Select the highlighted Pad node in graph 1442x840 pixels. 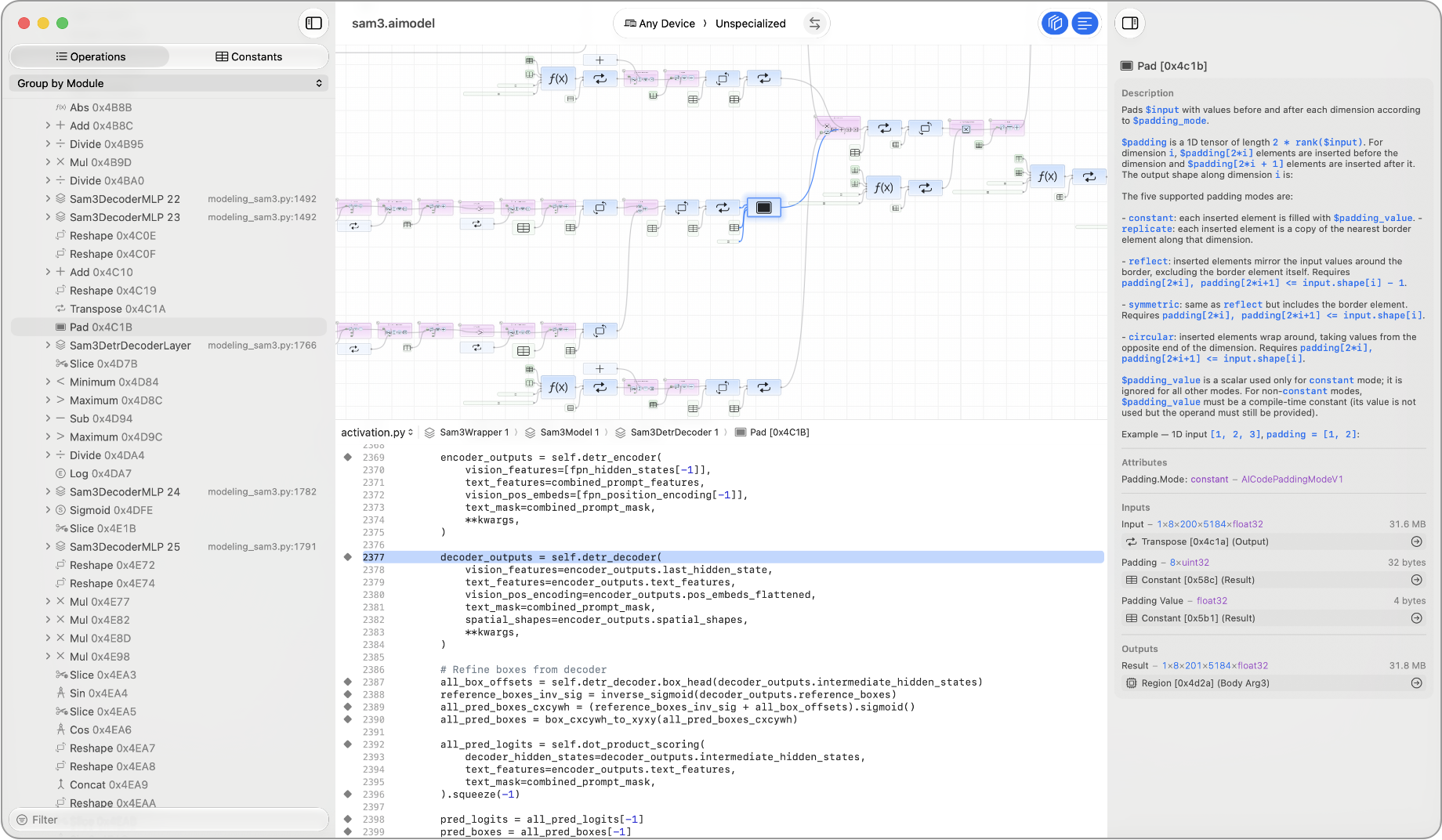(x=763, y=208)
